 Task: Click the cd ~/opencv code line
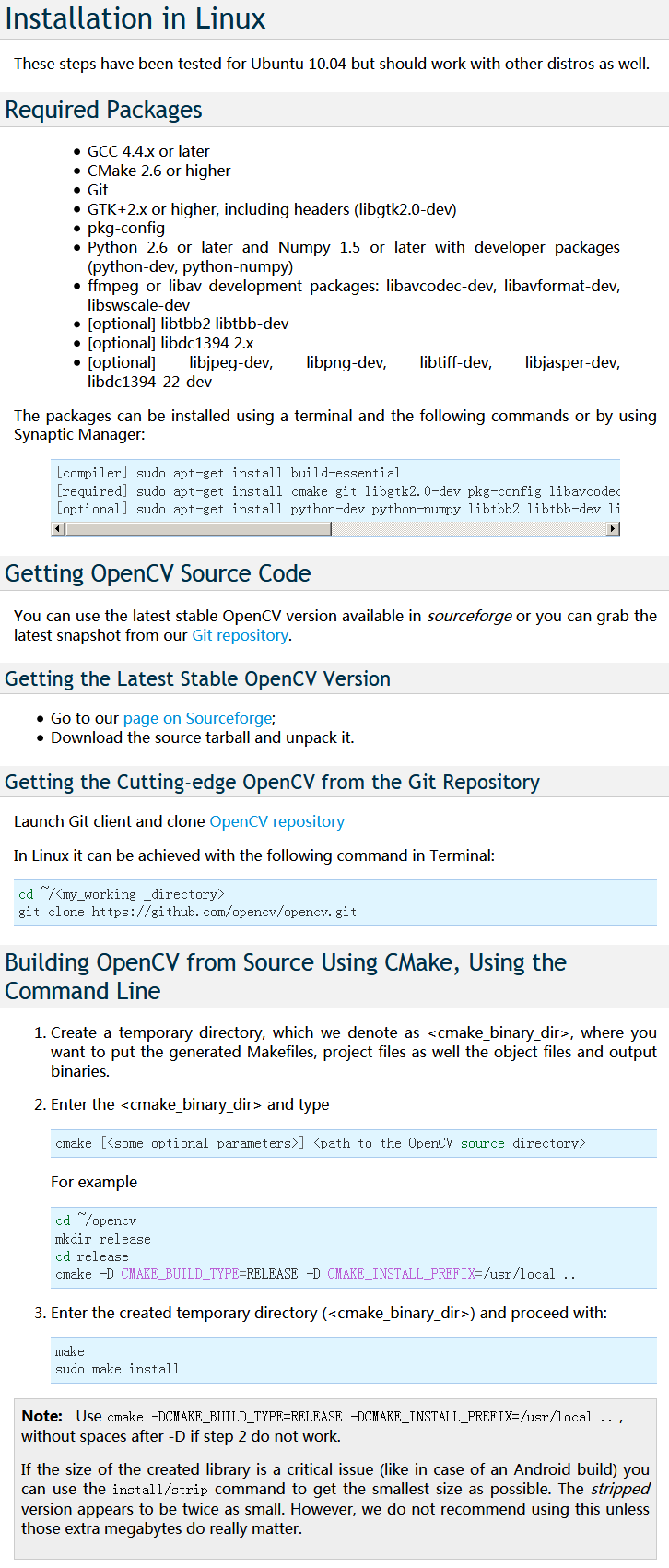tap(96, 1220)
